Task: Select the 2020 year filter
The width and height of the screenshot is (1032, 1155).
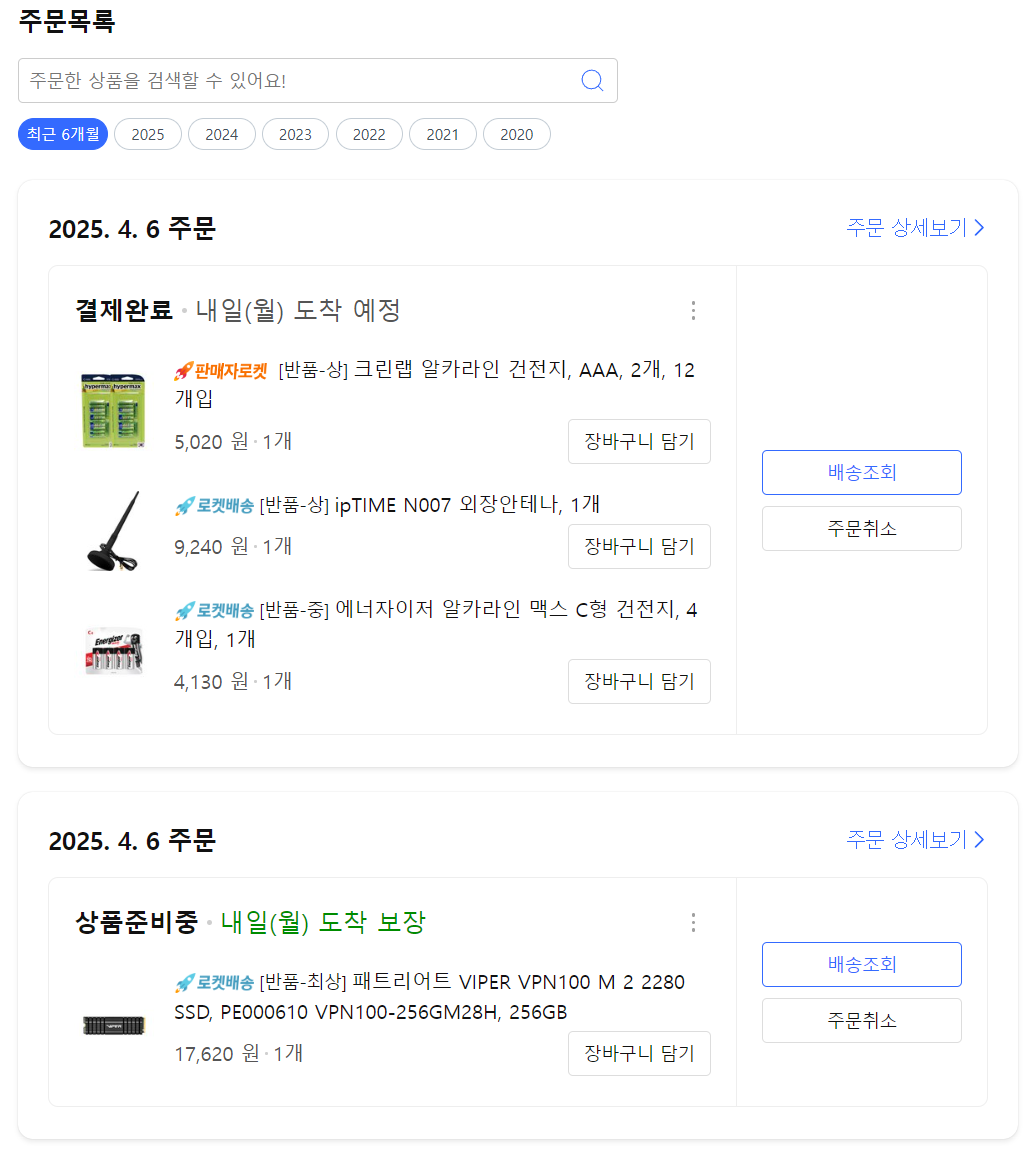Action: [516, 133]
